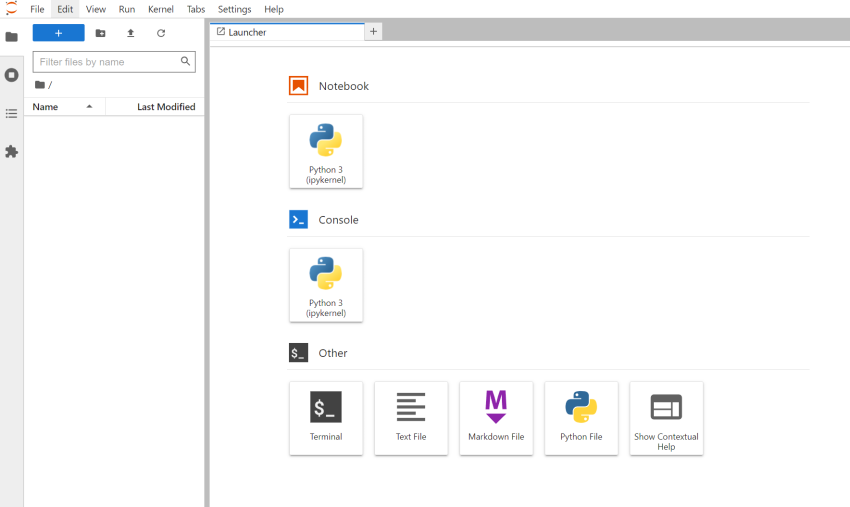
Task: Start a Python 3 console
Action: tap(325, 285)
